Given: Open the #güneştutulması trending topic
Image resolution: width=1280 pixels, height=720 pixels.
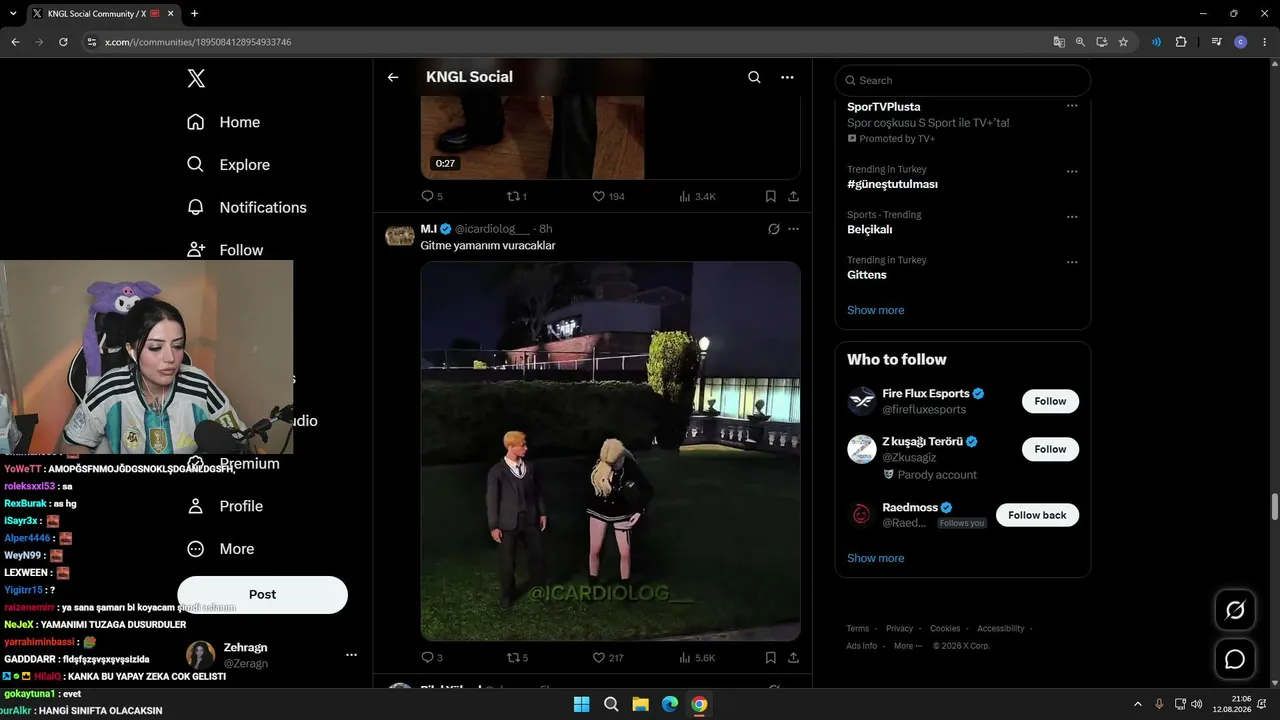Looking at the screenshot, I should click(x=892, y=184).
